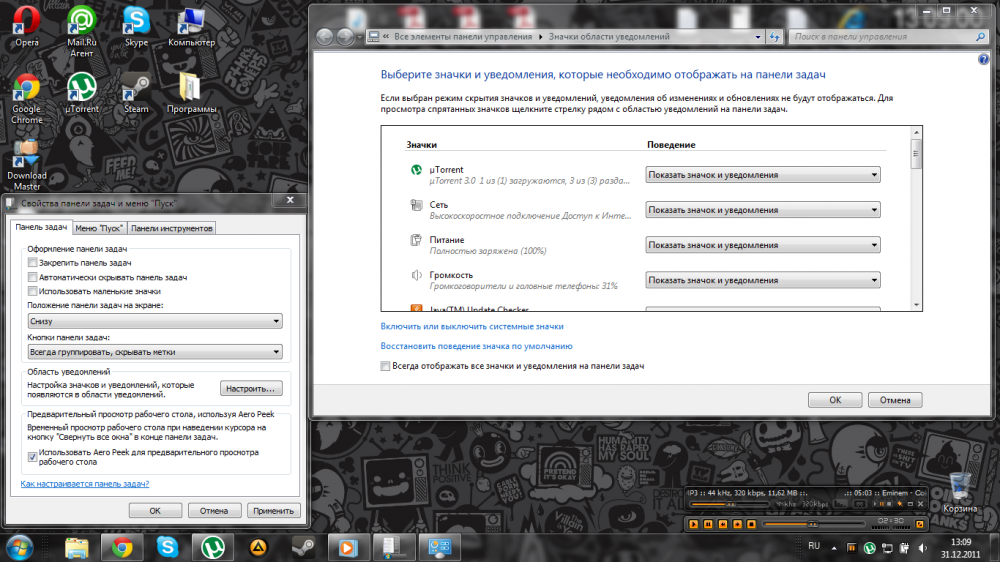
Task: Click Все элементы панели управления breadcrumb
Action: coord(462,37)
